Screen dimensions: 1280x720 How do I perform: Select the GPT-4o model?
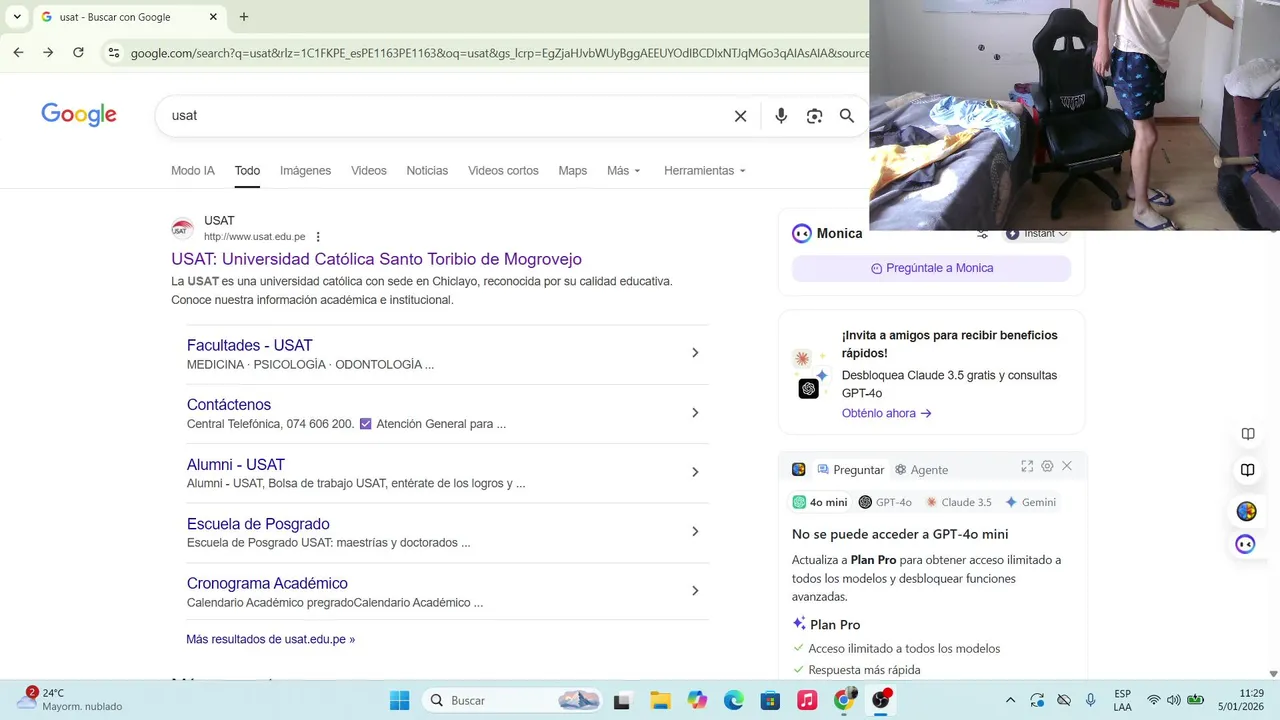pos(885,502)
